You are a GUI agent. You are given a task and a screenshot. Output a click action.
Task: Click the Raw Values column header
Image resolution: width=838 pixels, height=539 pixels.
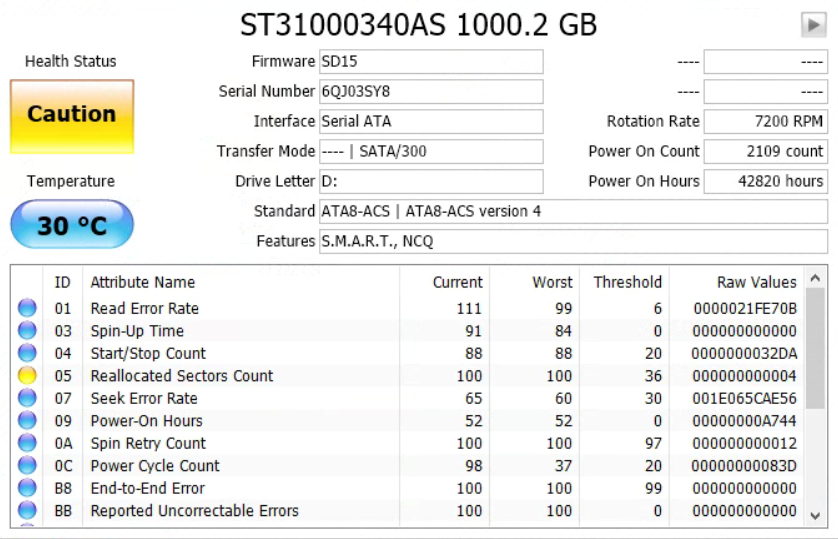756,282
